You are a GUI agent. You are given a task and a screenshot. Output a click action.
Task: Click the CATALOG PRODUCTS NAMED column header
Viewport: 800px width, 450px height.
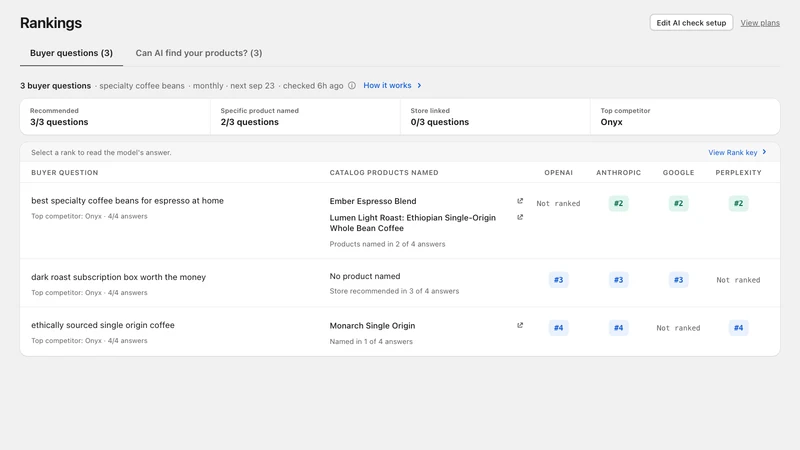[384, 172]
